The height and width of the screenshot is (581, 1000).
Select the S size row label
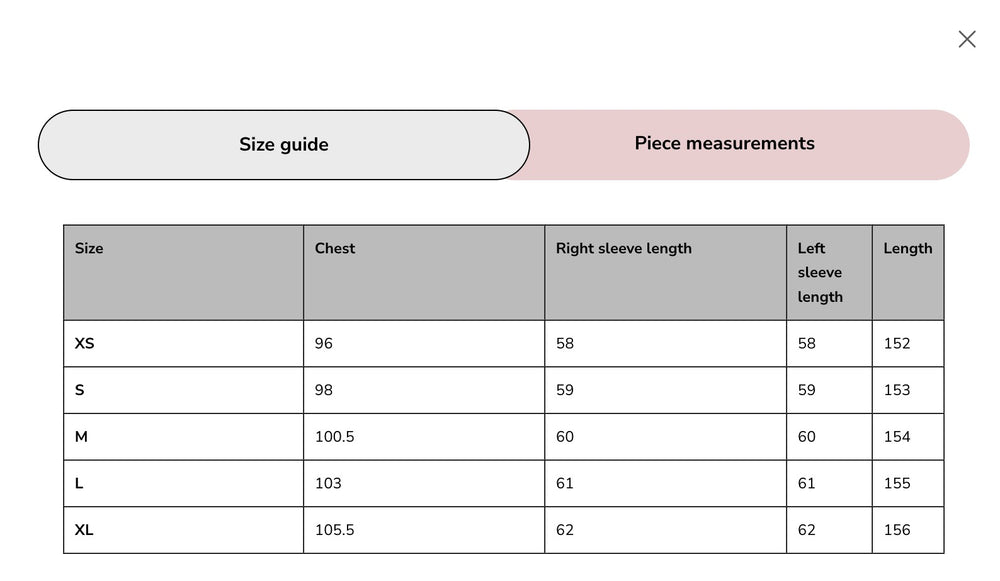click(x=80, y=390)
